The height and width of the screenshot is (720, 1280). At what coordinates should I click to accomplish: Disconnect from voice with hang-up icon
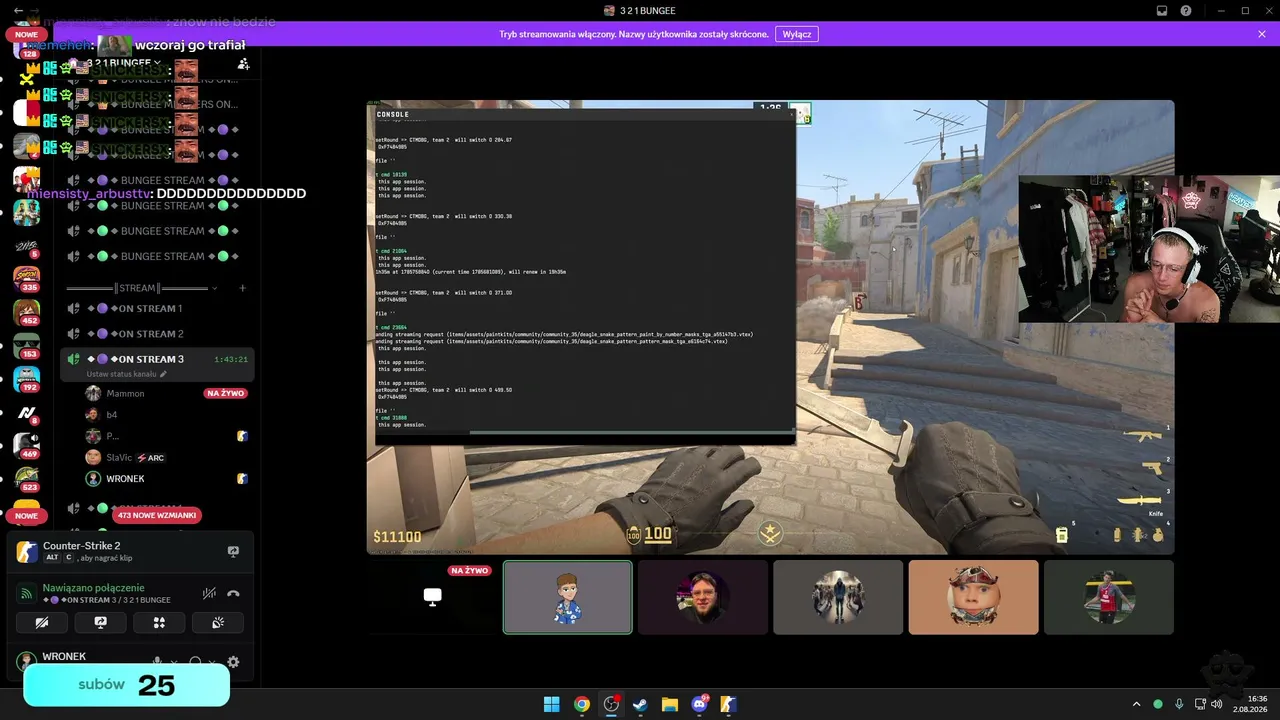click(x=233, y=593)
